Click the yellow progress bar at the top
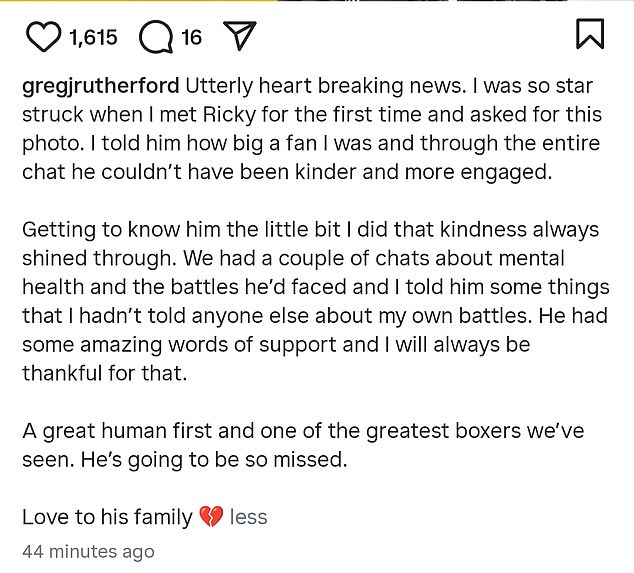634x573 pixels. (x=138, y=0)
